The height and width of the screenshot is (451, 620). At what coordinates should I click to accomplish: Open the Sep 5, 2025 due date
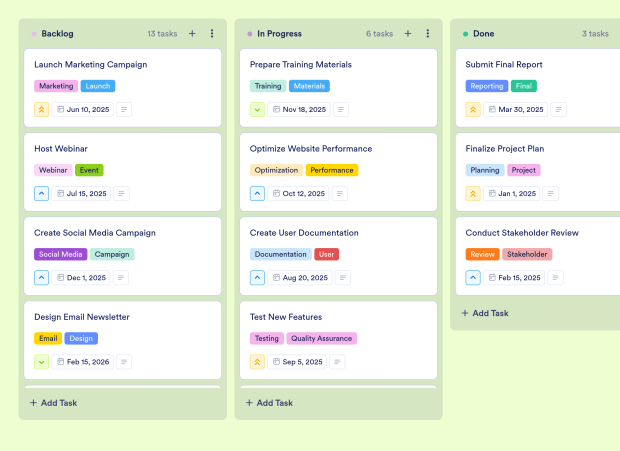click(297, 362)
